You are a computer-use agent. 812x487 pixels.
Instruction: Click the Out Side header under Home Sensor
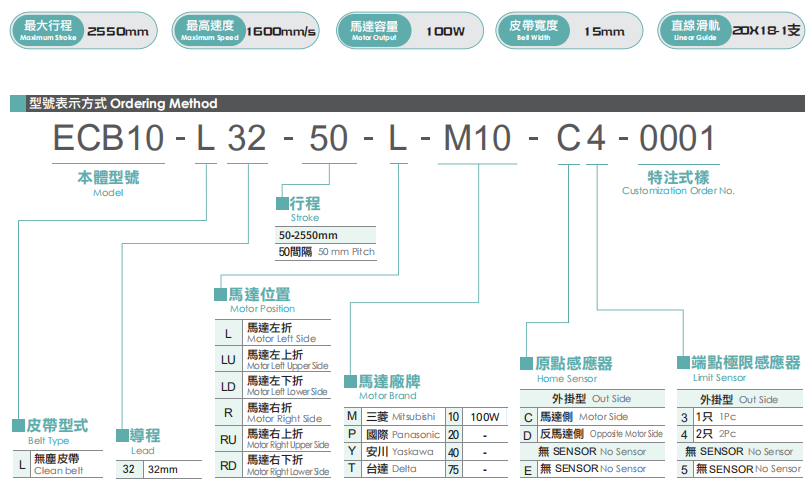(592, 399)
